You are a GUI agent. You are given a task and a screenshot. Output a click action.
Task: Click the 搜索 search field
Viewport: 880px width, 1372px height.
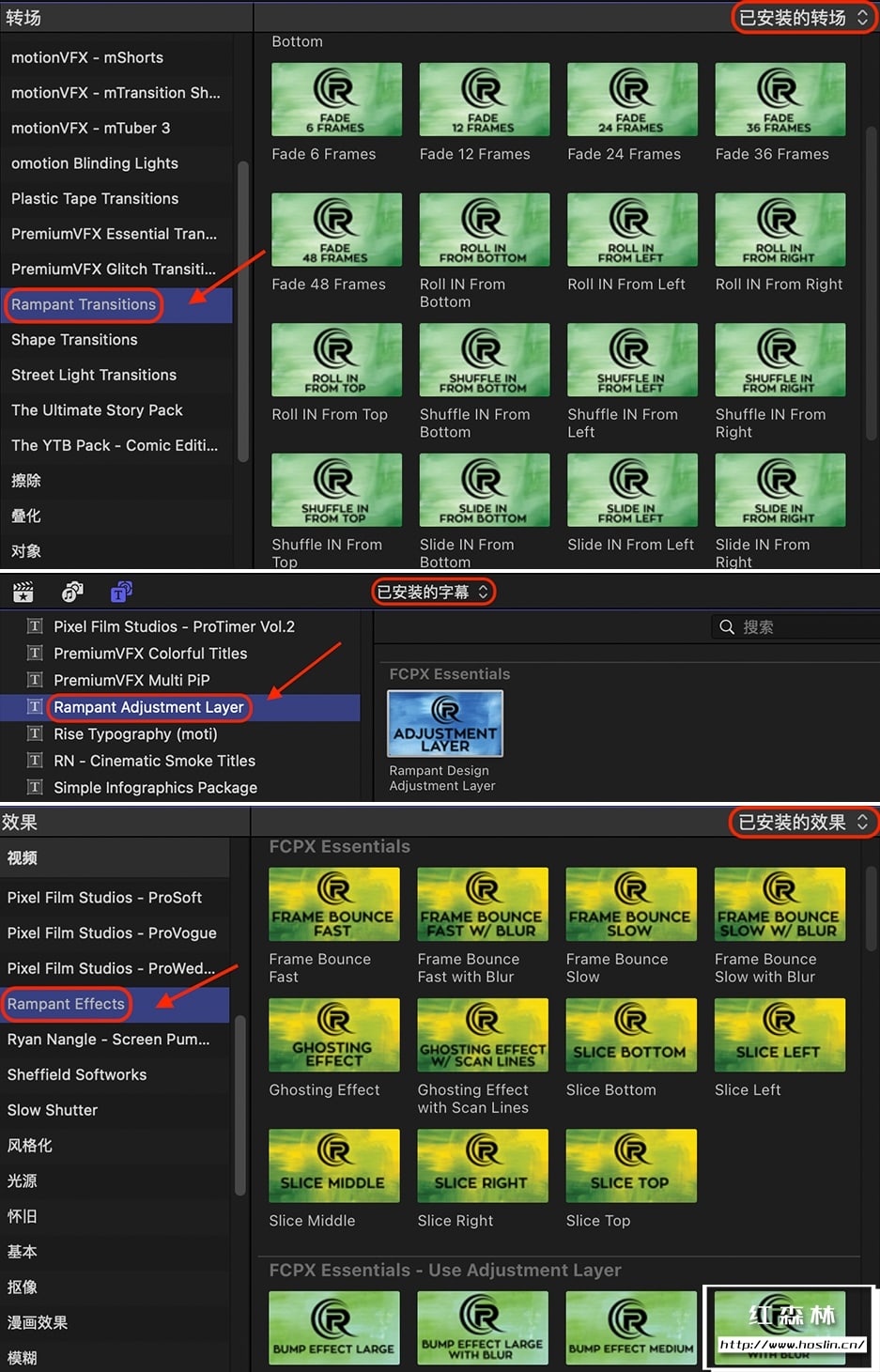[795, 626]
